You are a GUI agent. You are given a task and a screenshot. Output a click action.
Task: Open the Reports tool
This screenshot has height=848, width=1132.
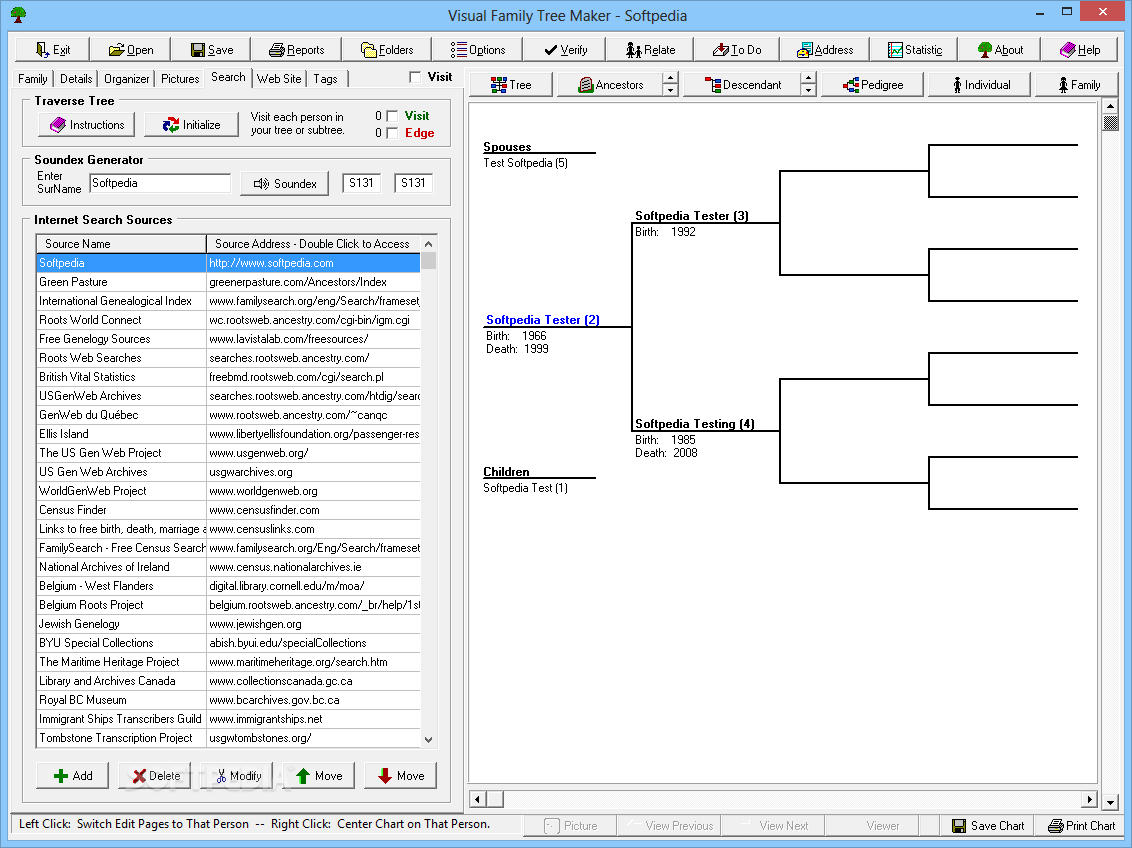coord(296,50)
